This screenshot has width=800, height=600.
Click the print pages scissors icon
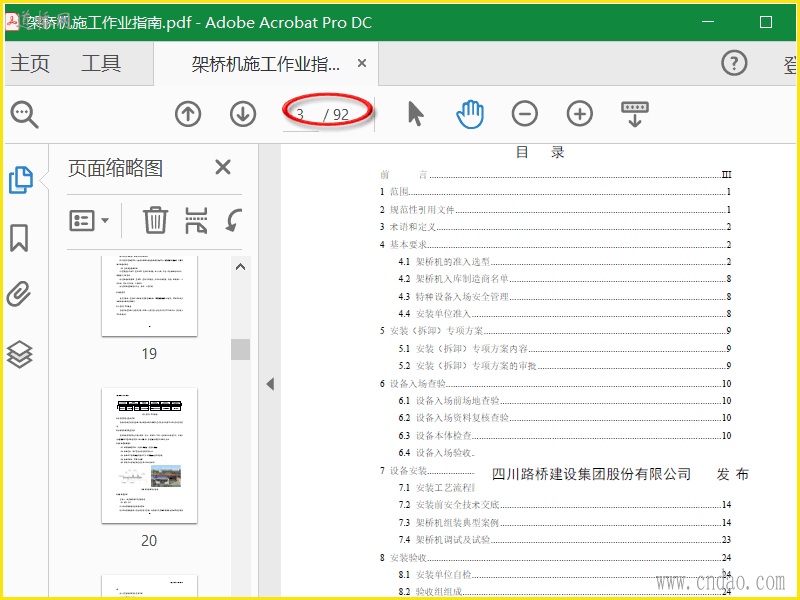point(196,220)
